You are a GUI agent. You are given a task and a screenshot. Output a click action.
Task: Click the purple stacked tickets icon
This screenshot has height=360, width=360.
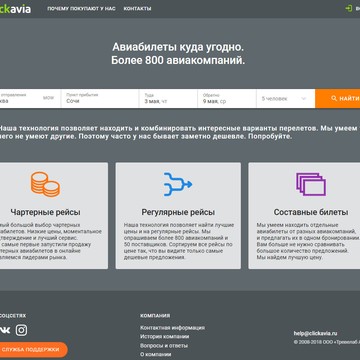(x=311, y=184)
